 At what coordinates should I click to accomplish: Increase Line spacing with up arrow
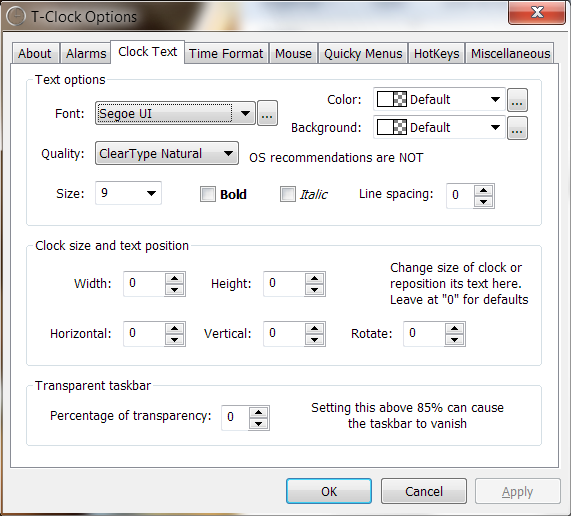pyautogui.click(x=484, y=190)
